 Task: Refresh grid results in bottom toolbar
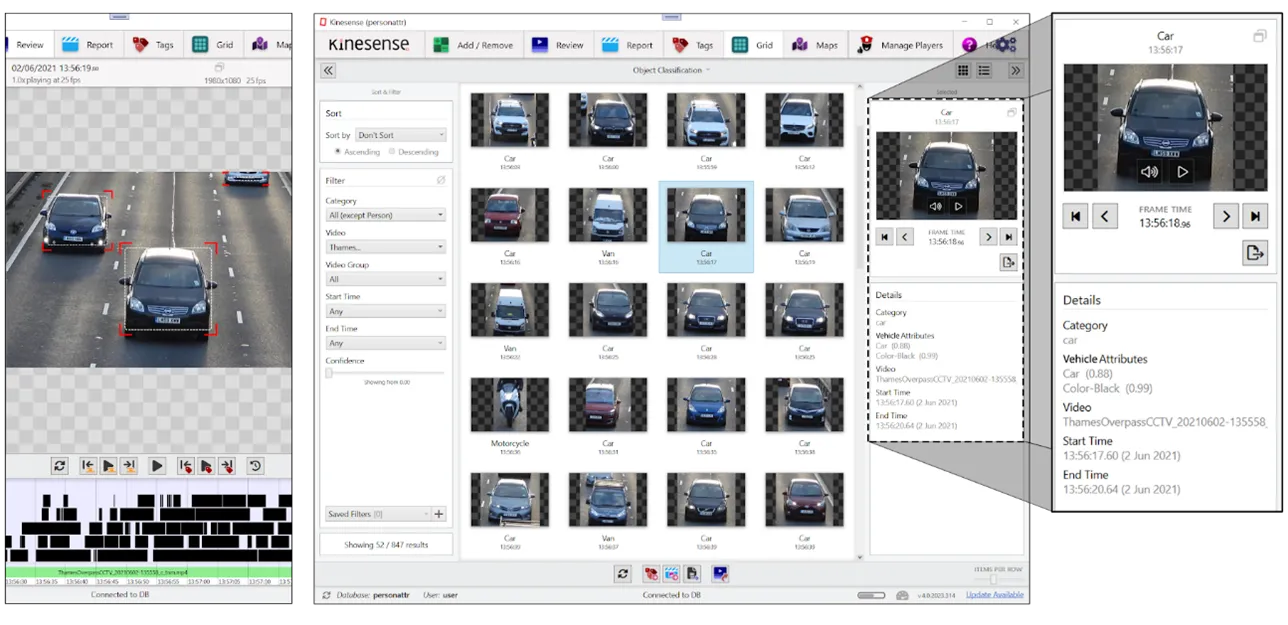[x=623, y=574]
